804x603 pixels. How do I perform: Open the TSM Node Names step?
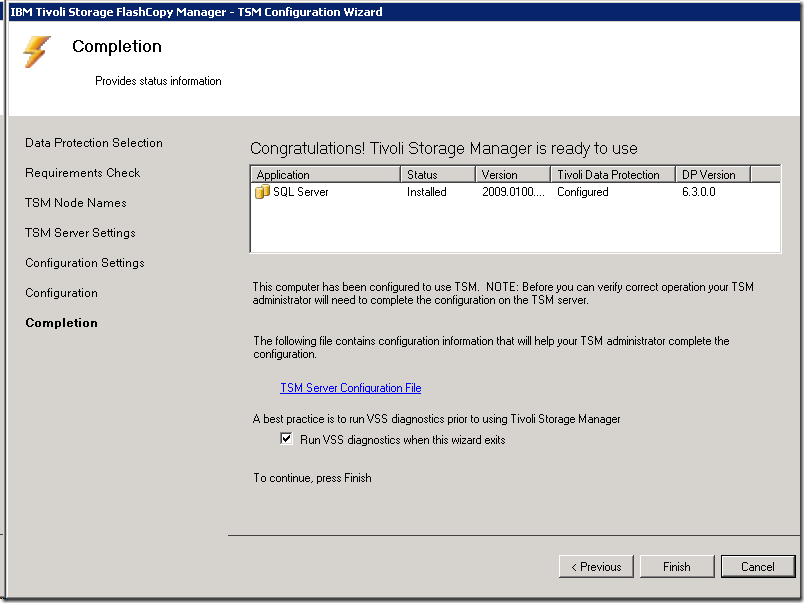pyautogui.click(x=76, y=203)
